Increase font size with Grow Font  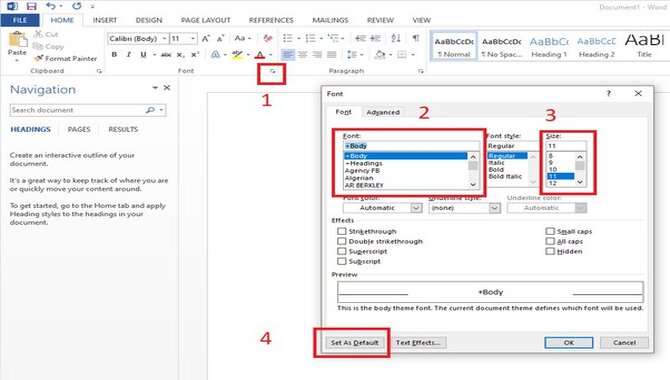(x=206, y=38)
